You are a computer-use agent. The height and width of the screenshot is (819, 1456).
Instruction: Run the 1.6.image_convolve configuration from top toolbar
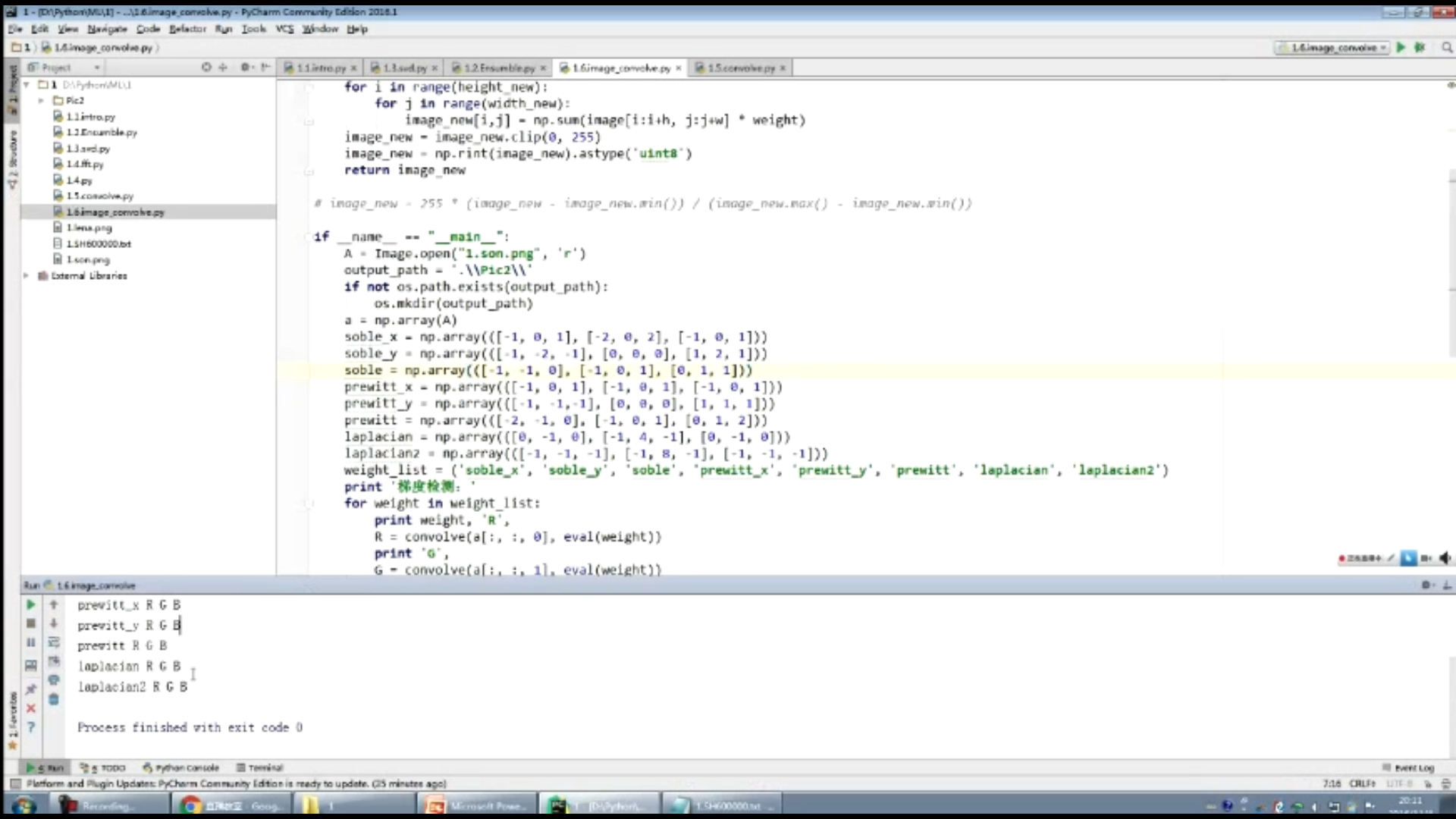[1401, 47]
